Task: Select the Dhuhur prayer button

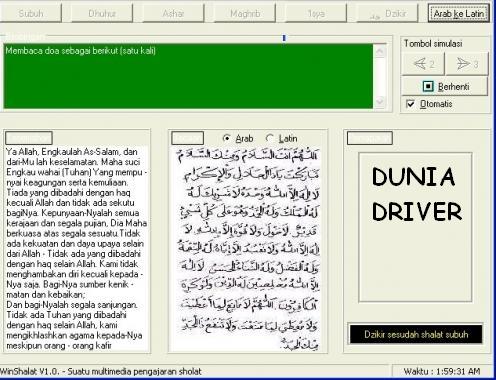Action: pos(102,13)
